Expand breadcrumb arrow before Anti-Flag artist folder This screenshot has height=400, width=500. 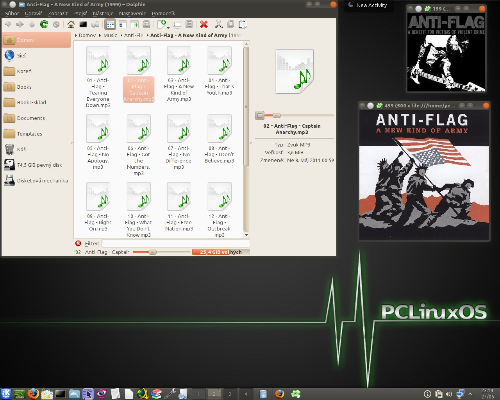point(121,35)
